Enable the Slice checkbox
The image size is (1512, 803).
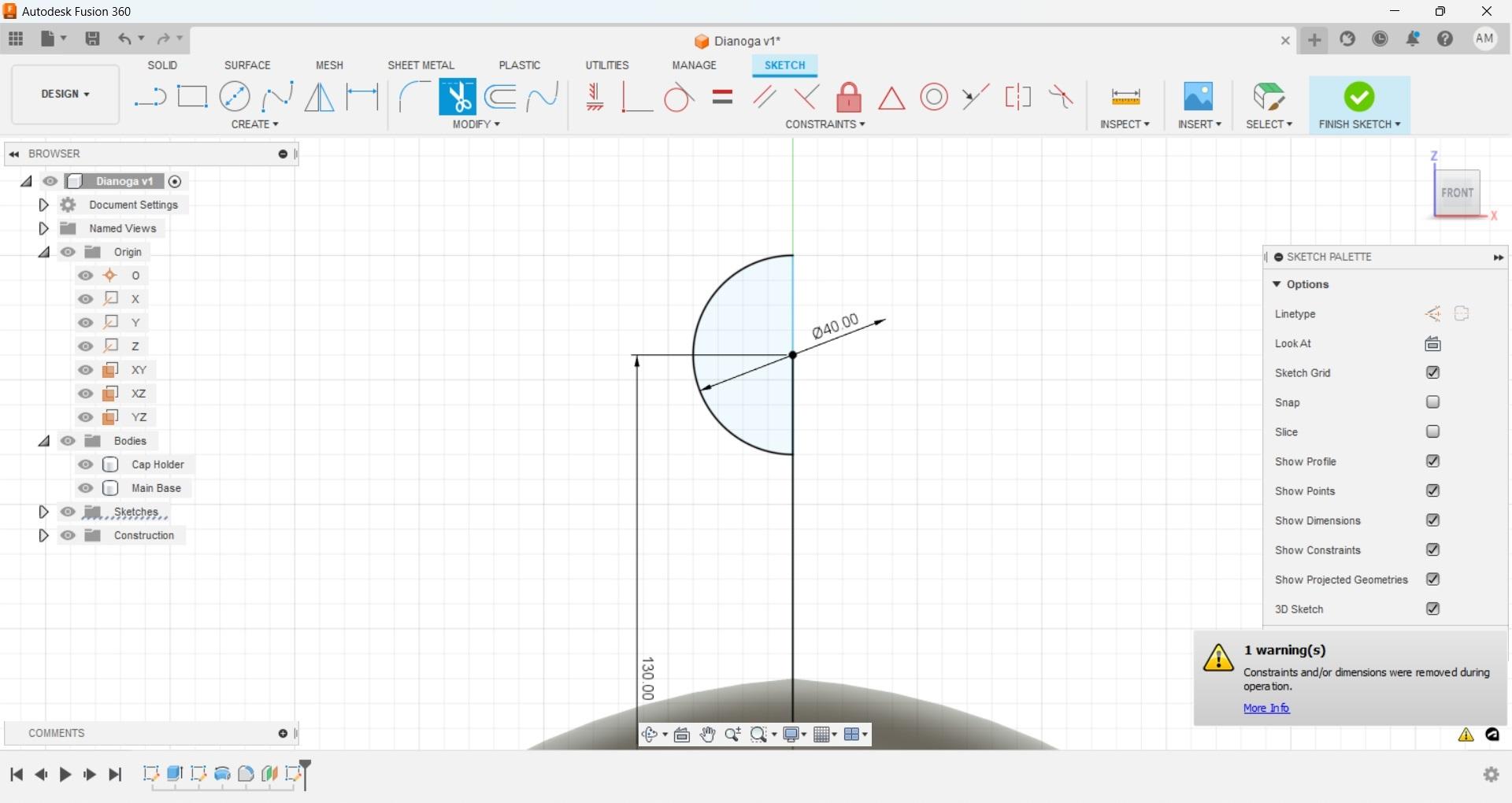[1433, 431]
